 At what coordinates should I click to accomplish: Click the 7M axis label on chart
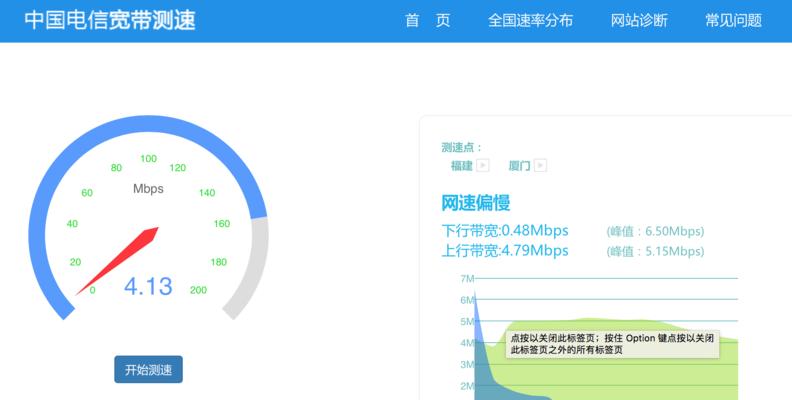467,278
